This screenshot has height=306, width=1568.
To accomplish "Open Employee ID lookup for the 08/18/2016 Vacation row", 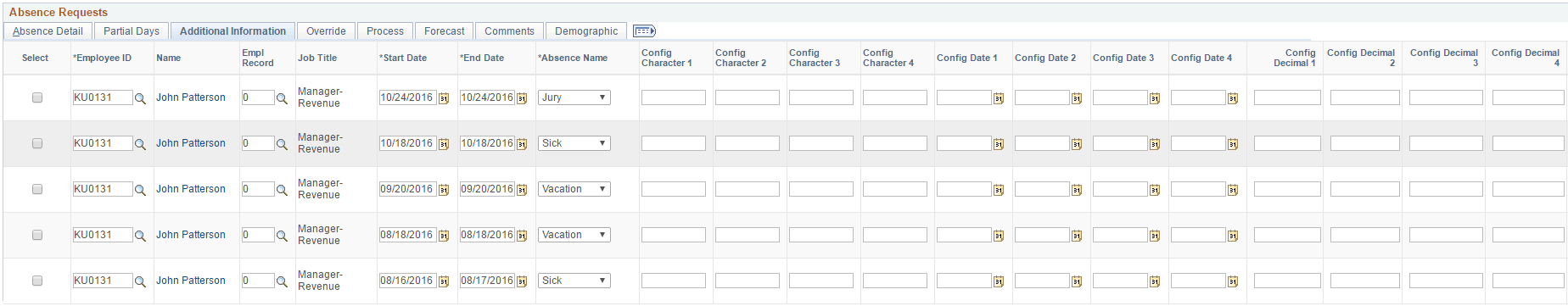I will 141,236.
